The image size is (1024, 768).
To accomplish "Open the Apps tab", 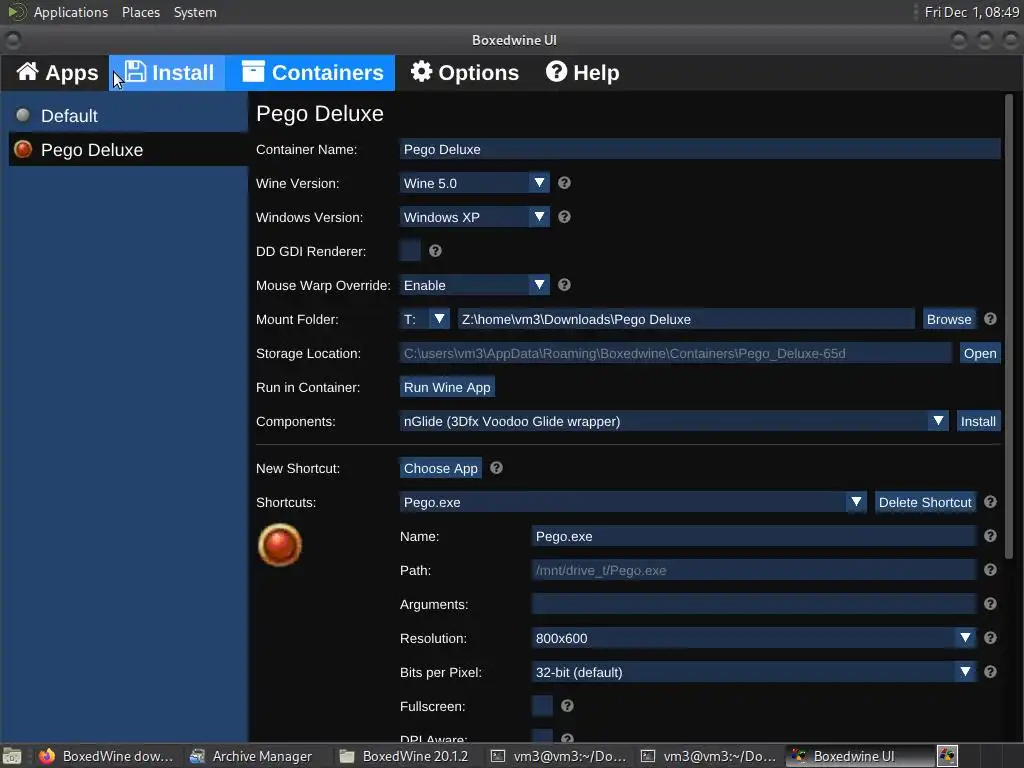I will tap(56, 72).
